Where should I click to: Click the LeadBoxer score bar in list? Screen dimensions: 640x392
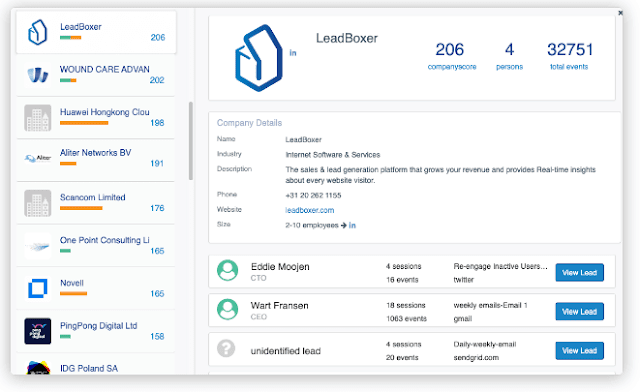pyautogui.click(x=71, y=38)
